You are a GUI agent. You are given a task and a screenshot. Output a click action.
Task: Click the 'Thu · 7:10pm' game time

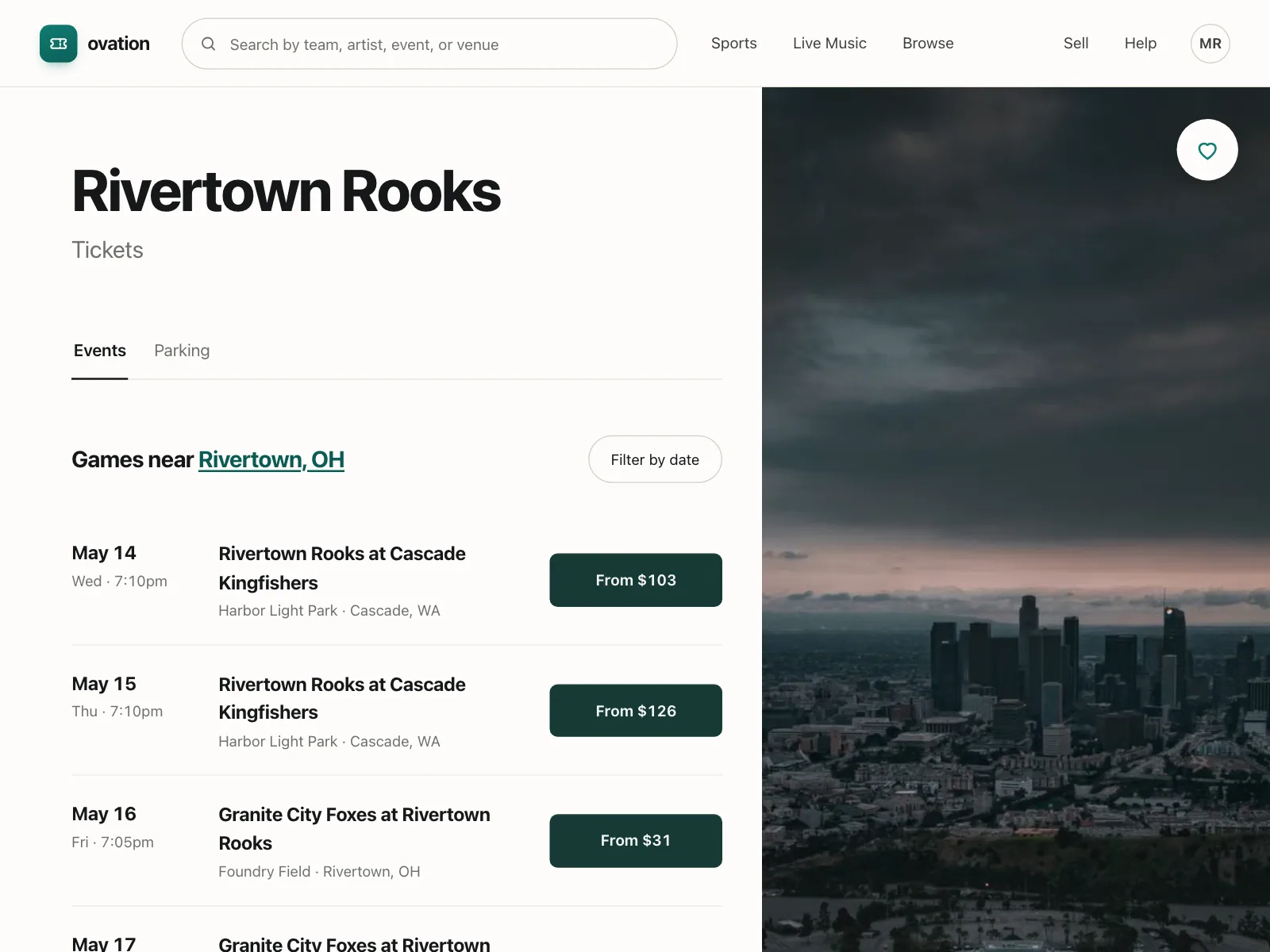pos(117,712)
